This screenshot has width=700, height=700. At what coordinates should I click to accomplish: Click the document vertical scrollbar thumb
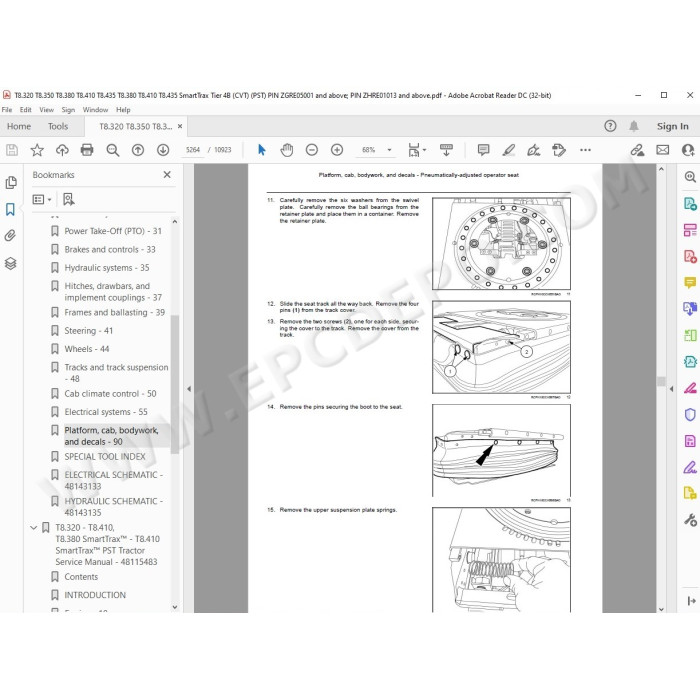661,381
